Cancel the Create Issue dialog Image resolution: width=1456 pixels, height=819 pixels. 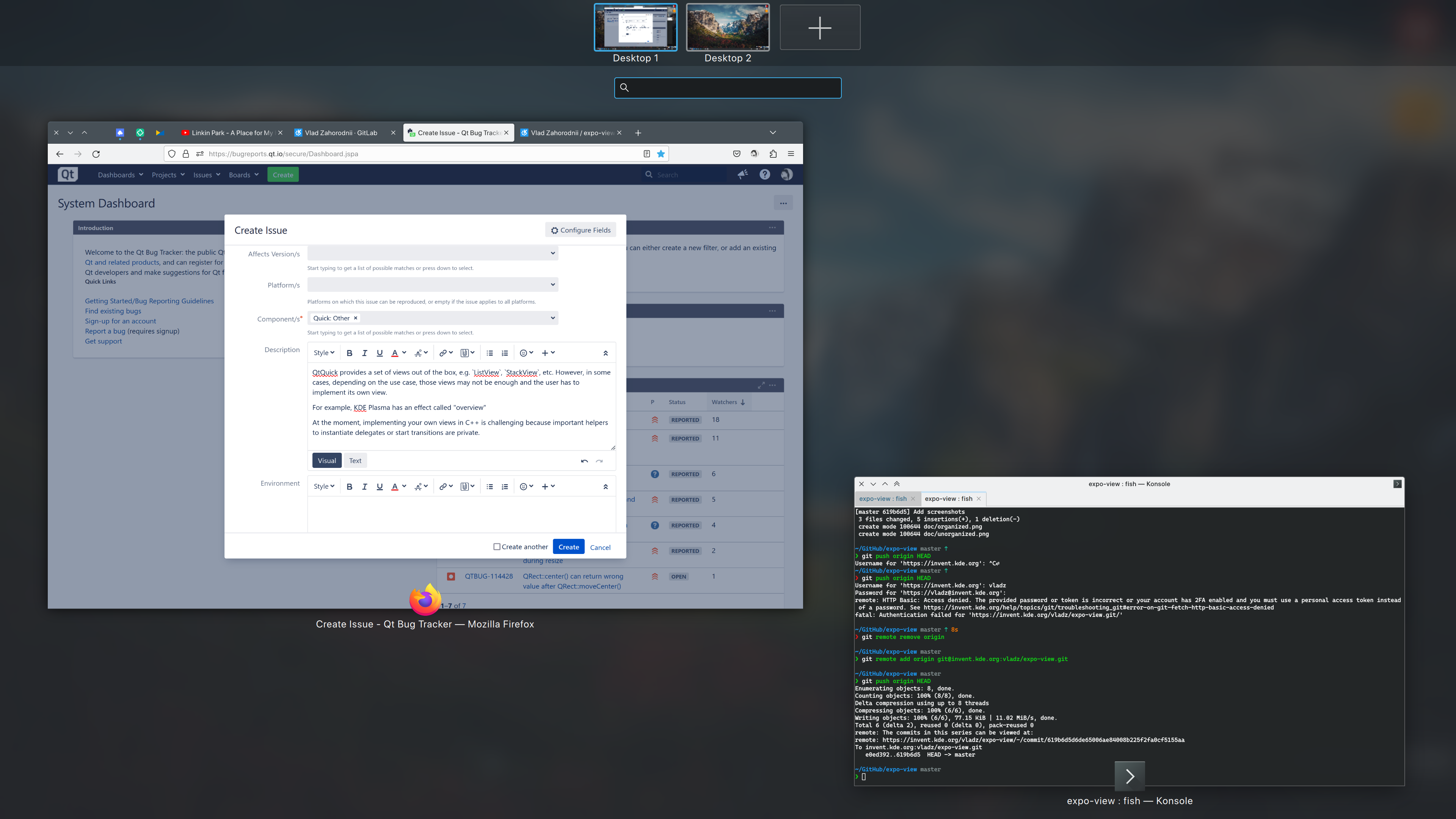coord(600,547)
